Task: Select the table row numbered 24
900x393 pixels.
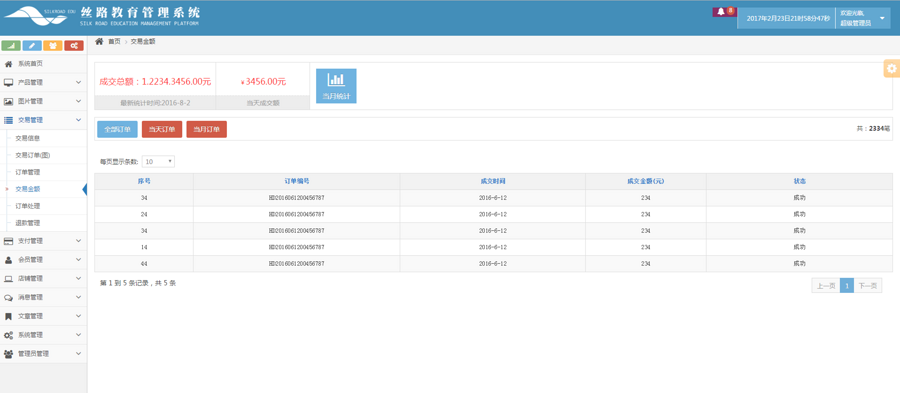Action: point(494,215)
